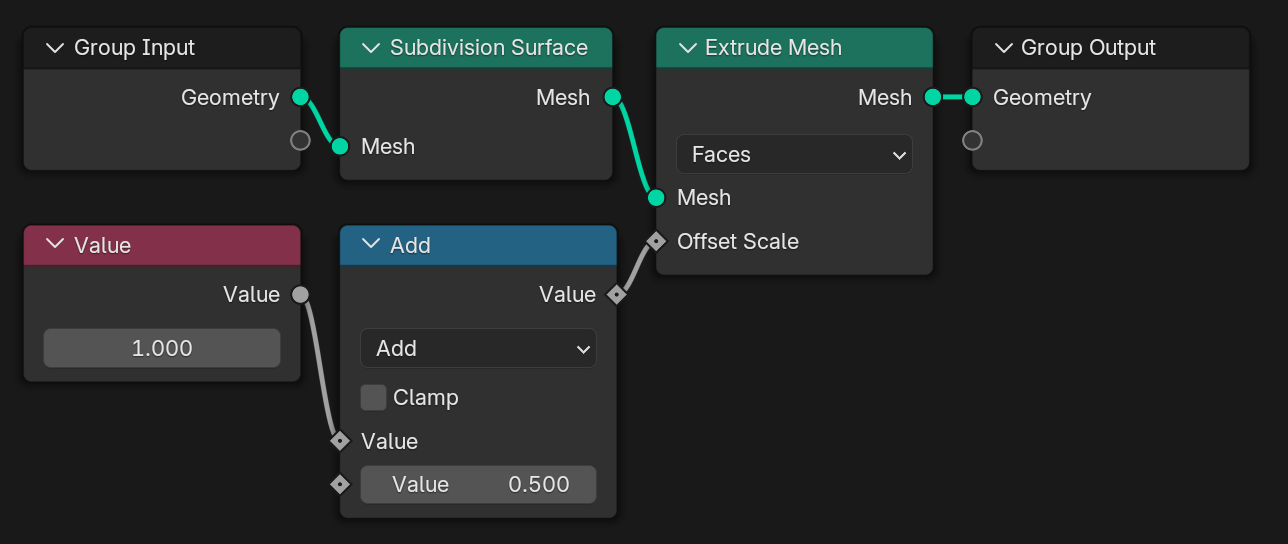The image size is (1288, 544).
Task: Click the 1.000 field in Value node
Action: (x=162, y=348)
